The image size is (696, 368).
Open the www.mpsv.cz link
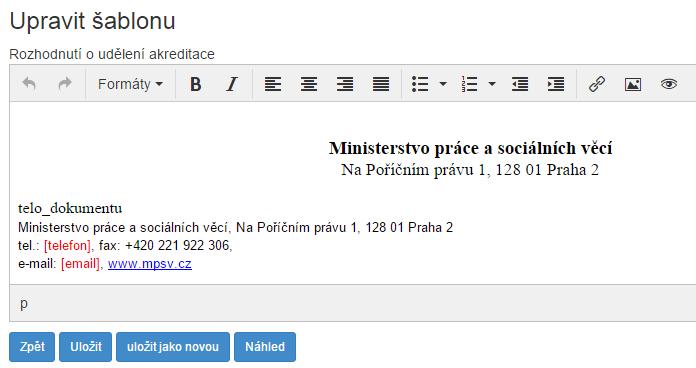point(150,264)
